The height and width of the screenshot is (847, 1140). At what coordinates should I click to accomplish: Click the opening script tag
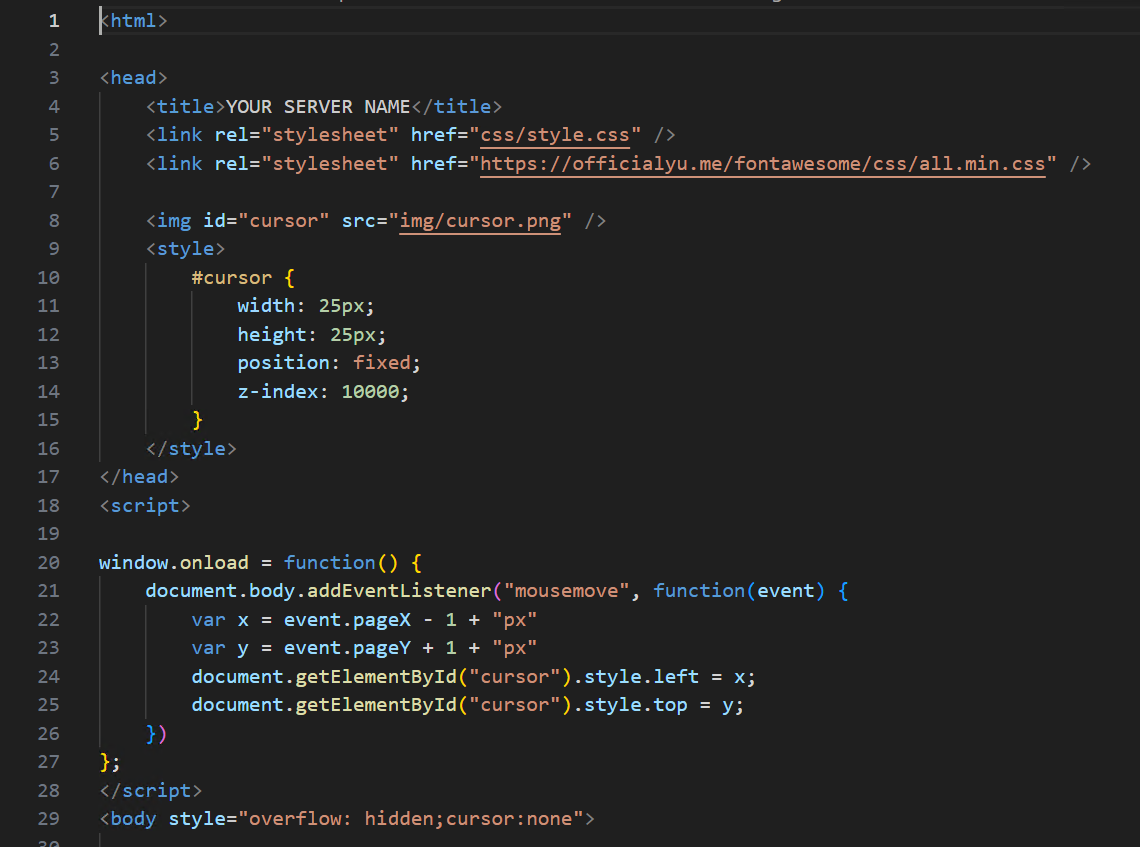pyautogui.click(x=145, y=506)
